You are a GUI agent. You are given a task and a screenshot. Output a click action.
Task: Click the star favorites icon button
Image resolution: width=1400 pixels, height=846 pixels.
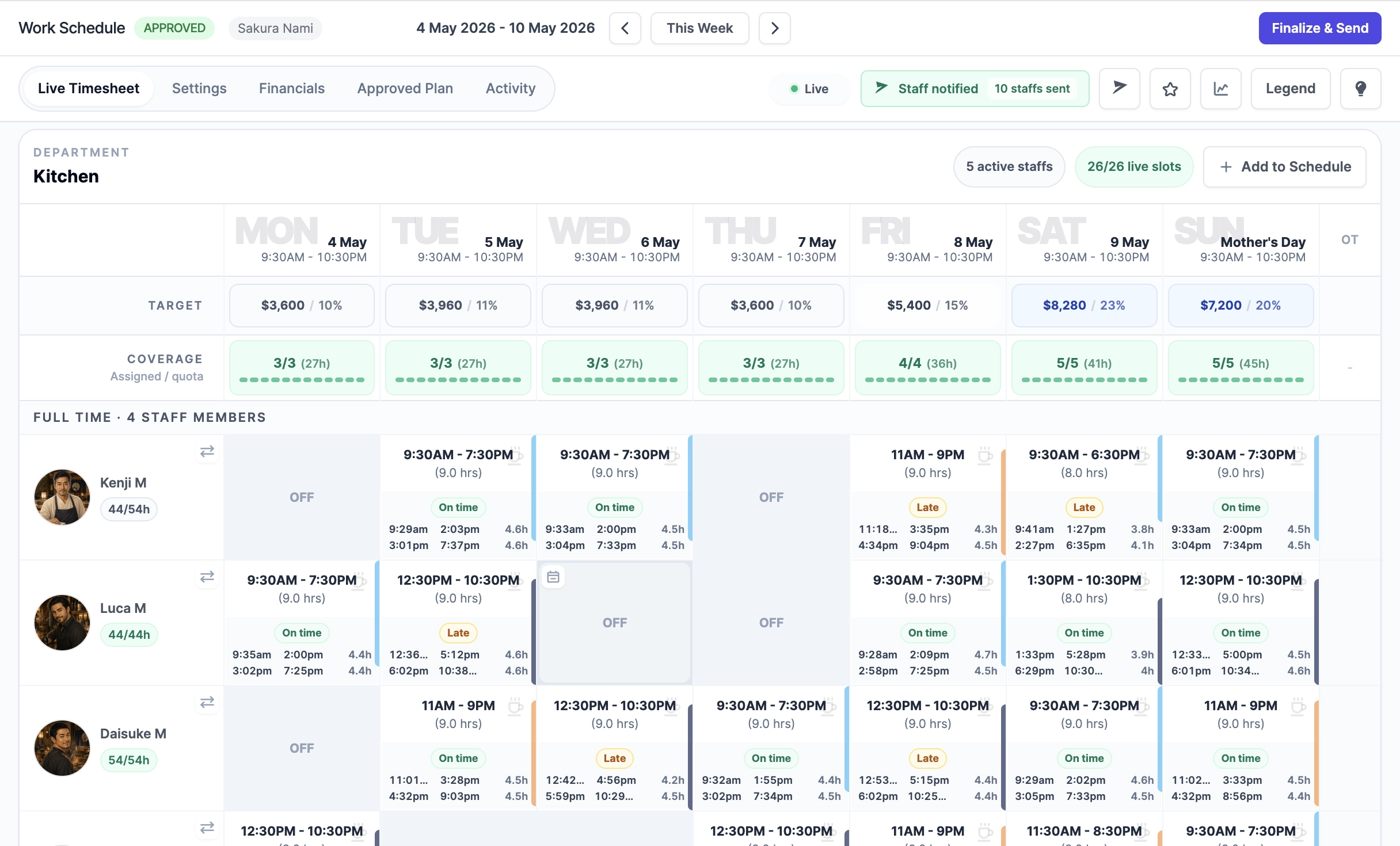(x=1170, y=89)
